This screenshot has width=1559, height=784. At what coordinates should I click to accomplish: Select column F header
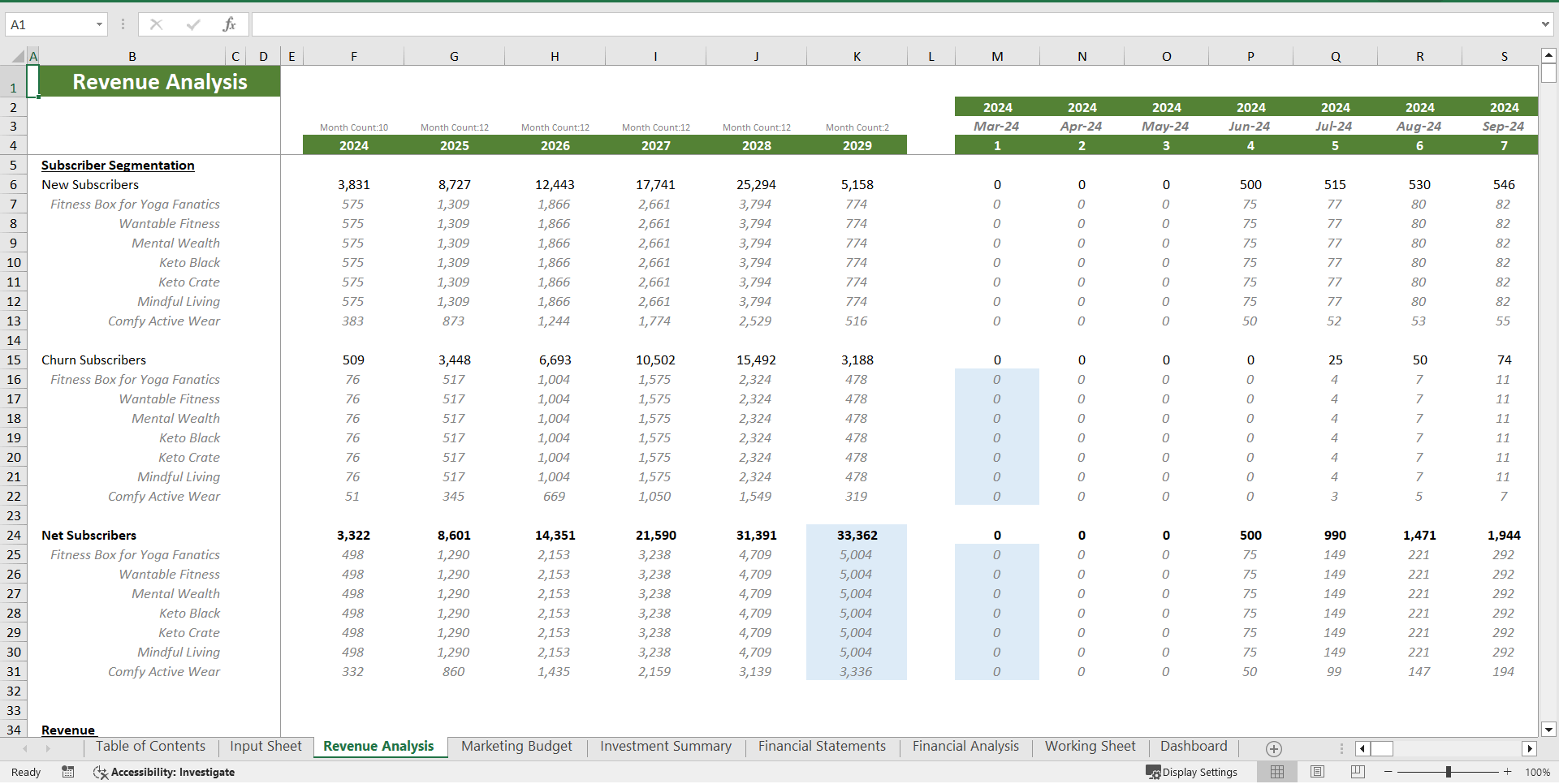pyautogui.click(x=353, y=56)
